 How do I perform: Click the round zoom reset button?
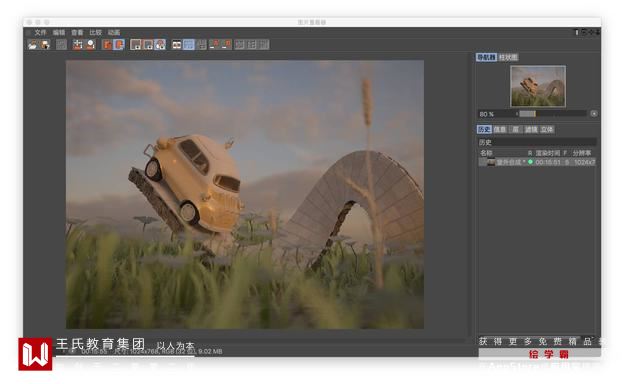(594, 114)
